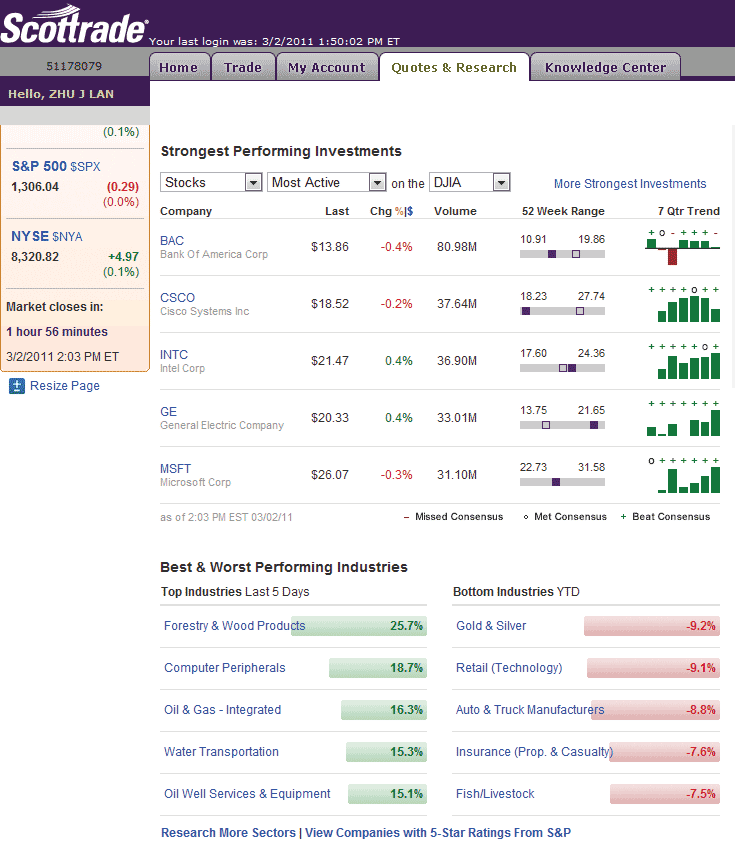Image resolution: width=735 pixels, height=850 pixels.
Task: Toggle change display to percent (%)
Action: 399,211
